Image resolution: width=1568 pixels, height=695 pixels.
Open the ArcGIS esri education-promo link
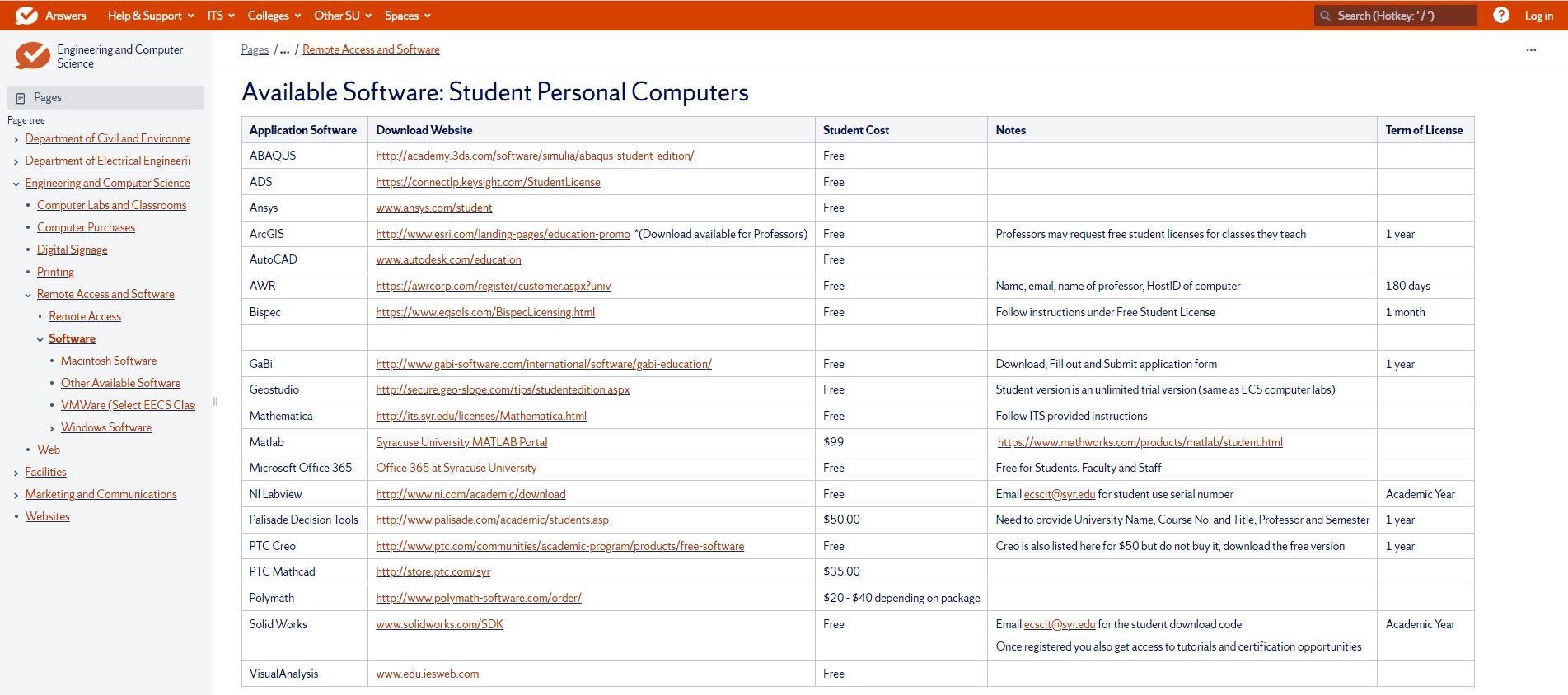point(503,234)
